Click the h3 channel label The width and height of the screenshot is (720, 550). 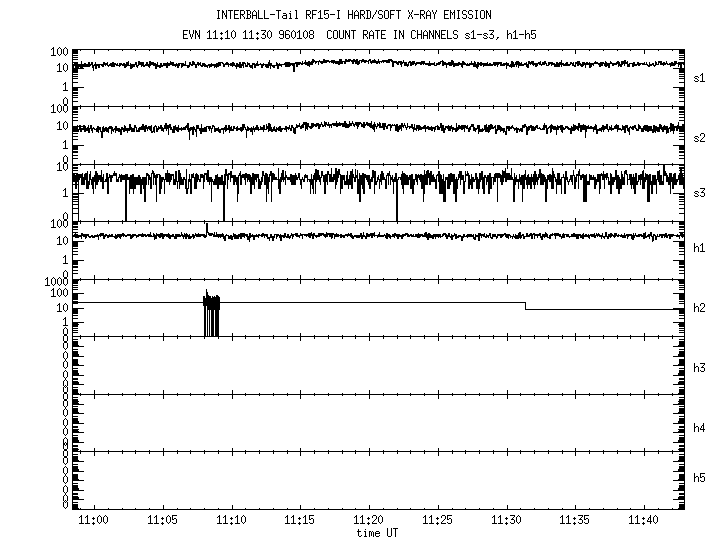pos(698,369)
